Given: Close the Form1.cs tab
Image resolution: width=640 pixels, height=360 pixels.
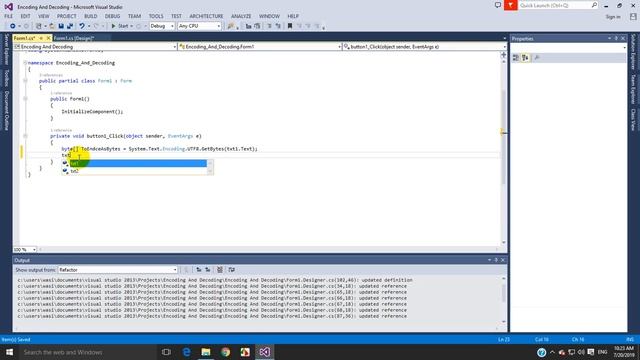Looking at the screenshot, I should point(48,38).
